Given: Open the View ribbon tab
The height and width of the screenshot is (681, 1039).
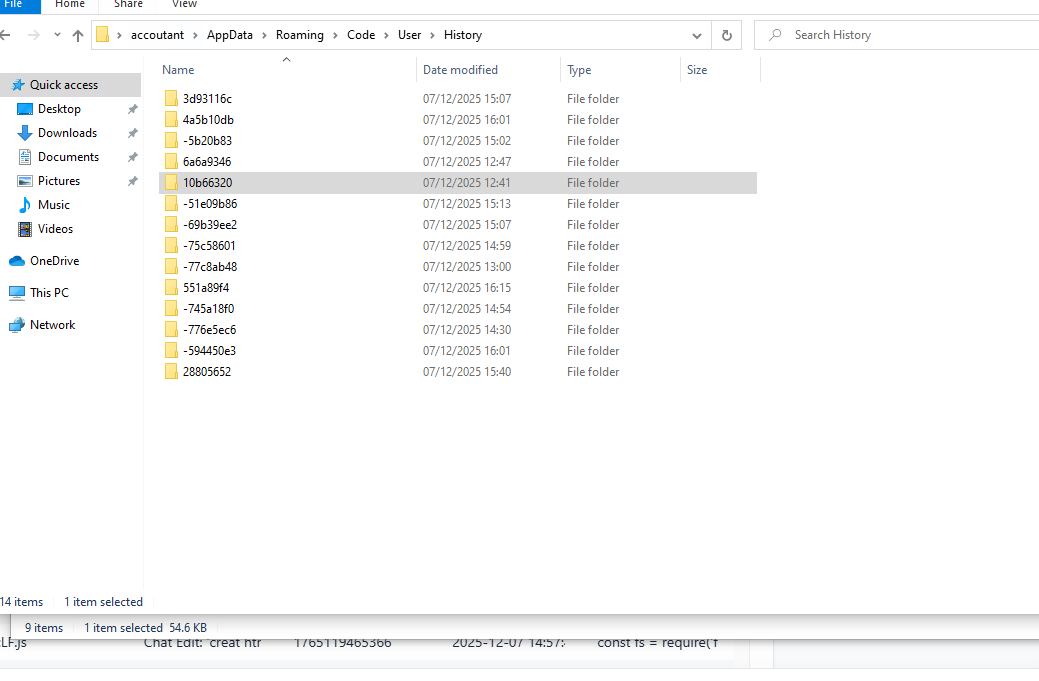Looking at the screenshot, I should (184, 5).
